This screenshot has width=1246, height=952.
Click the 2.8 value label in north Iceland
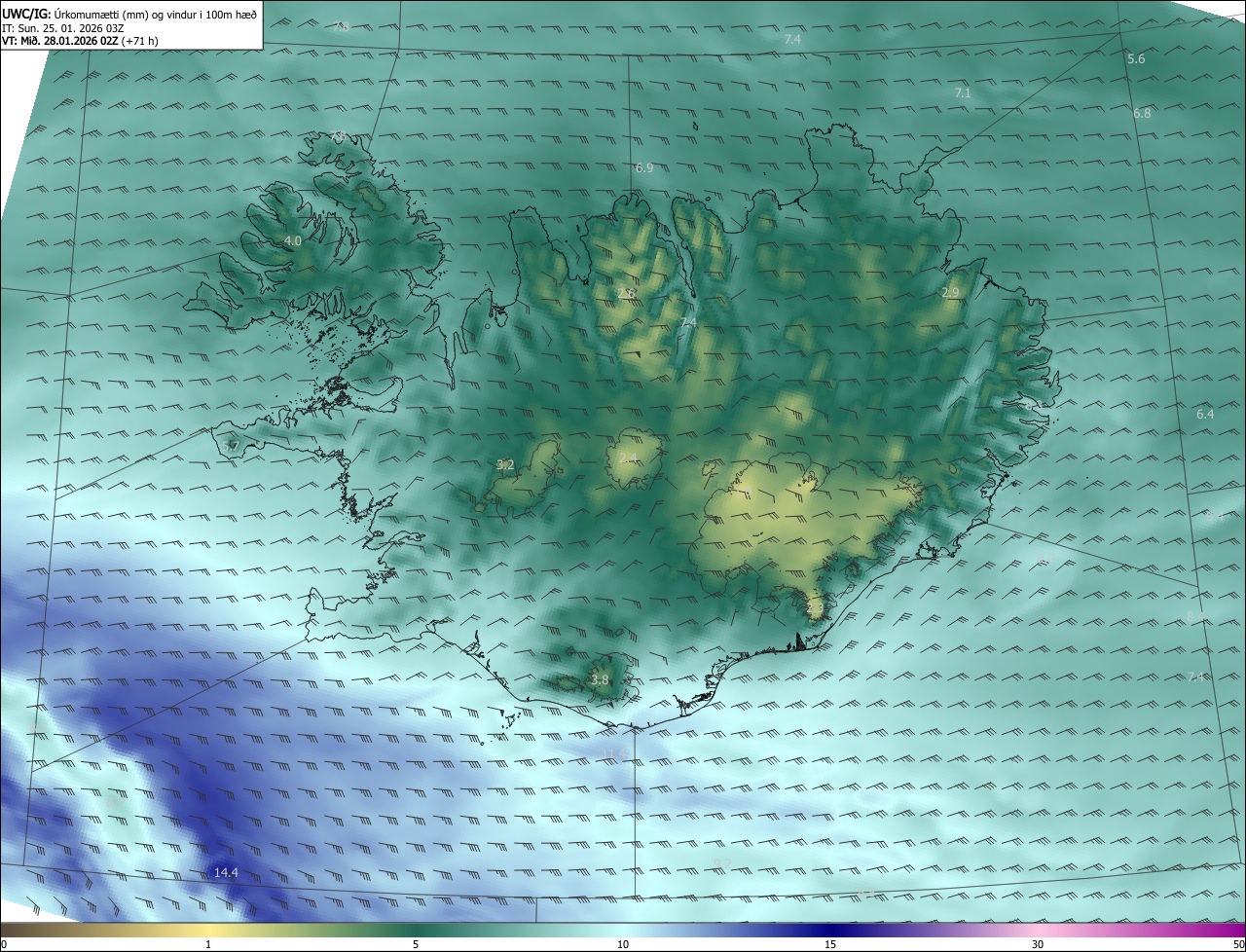coord(627,293)
